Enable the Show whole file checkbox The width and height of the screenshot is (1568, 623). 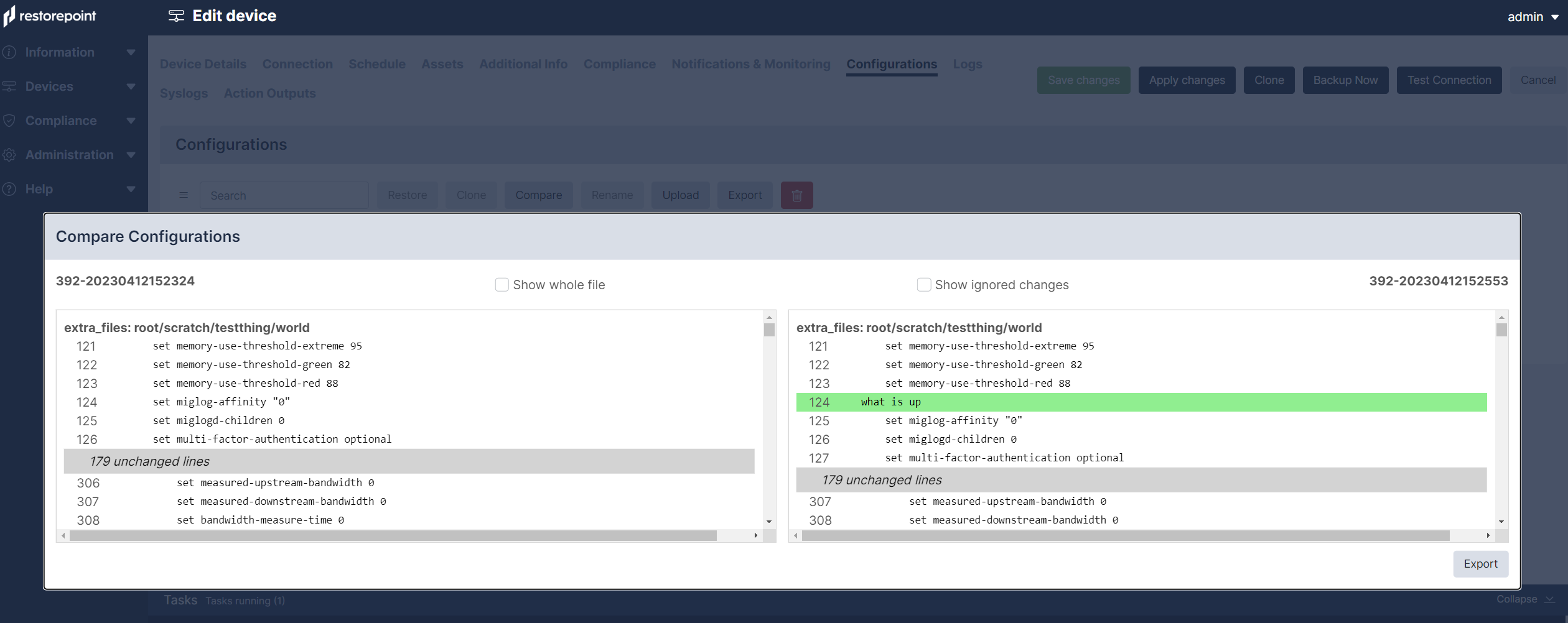point(502,285)
